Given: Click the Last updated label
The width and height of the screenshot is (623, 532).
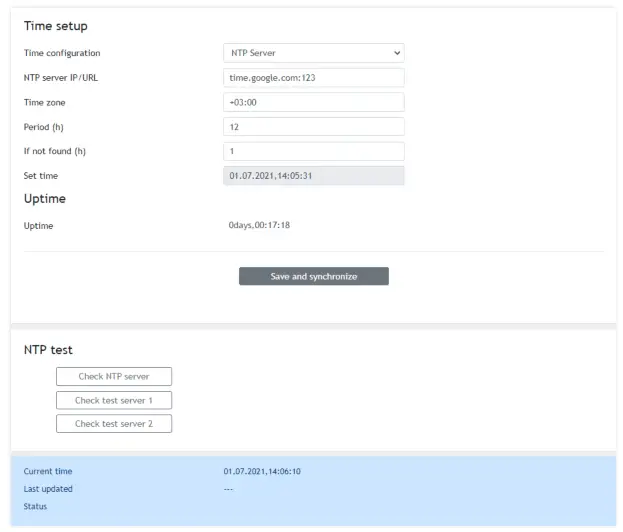Looking at the screenshot, I should (48, 489).
